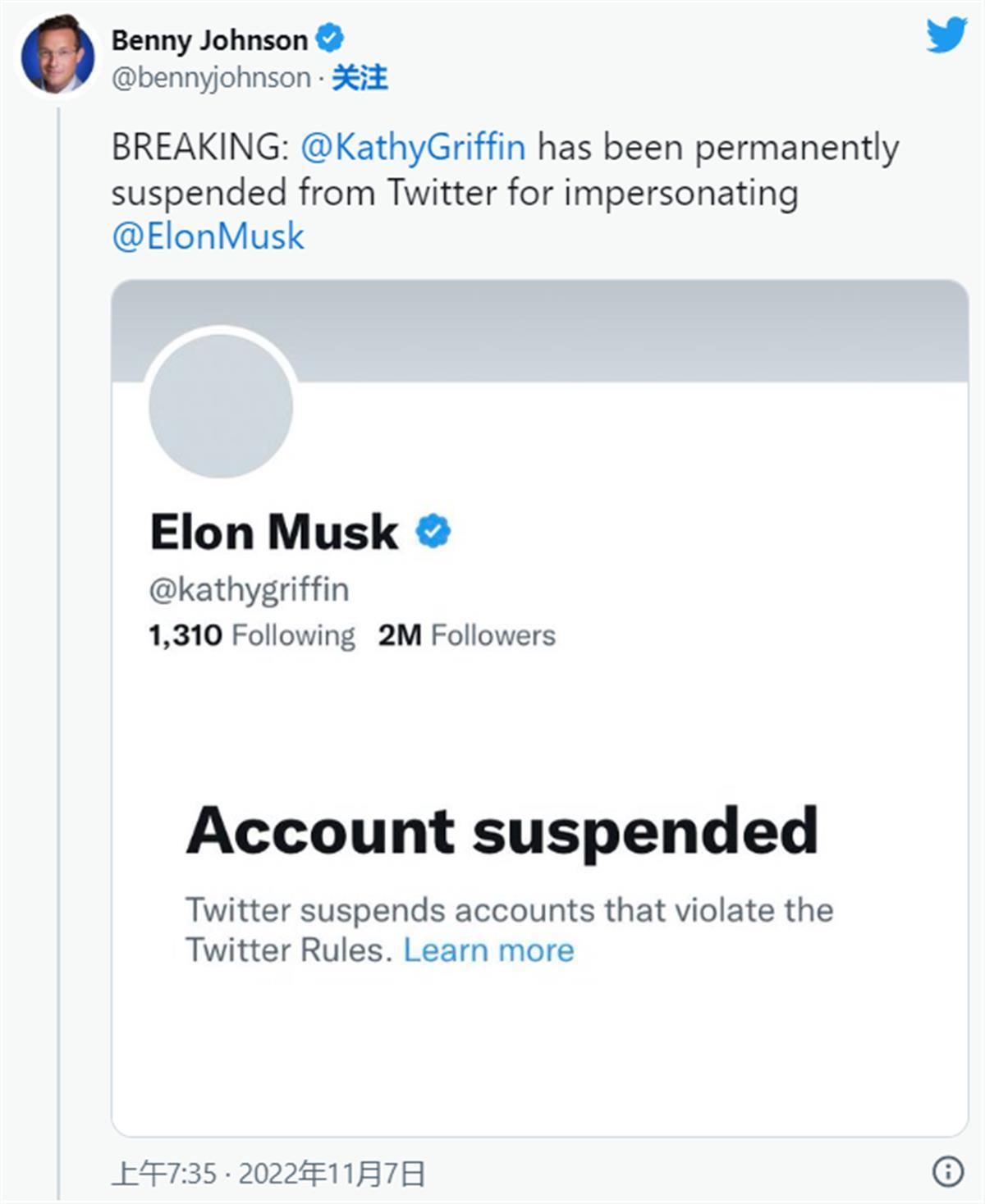
Task: Click Elon Musk's blue verified checkmark
Action: coord(433,531)
